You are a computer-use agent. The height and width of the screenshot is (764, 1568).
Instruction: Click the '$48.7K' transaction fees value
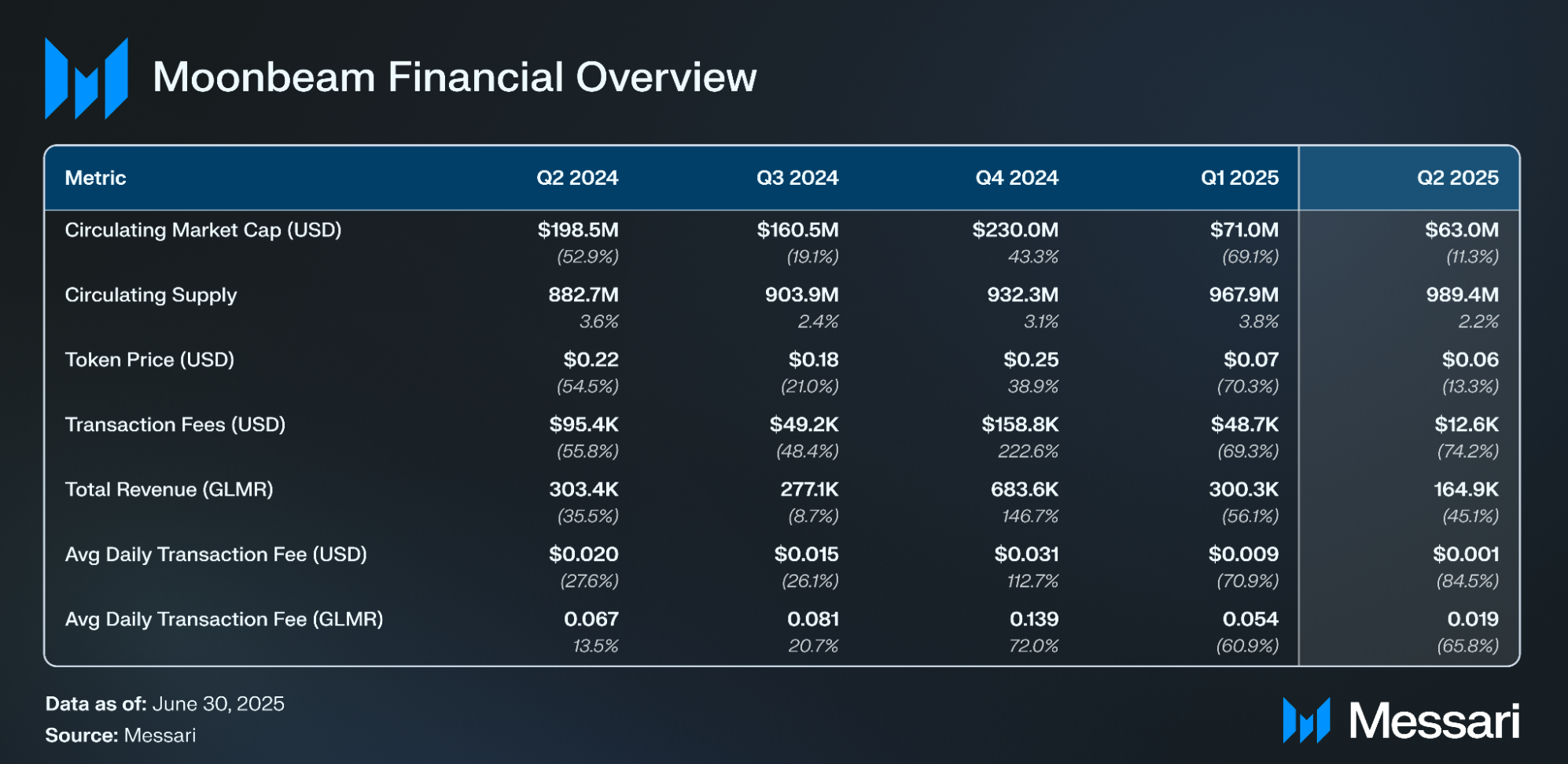pos(1245,425)
